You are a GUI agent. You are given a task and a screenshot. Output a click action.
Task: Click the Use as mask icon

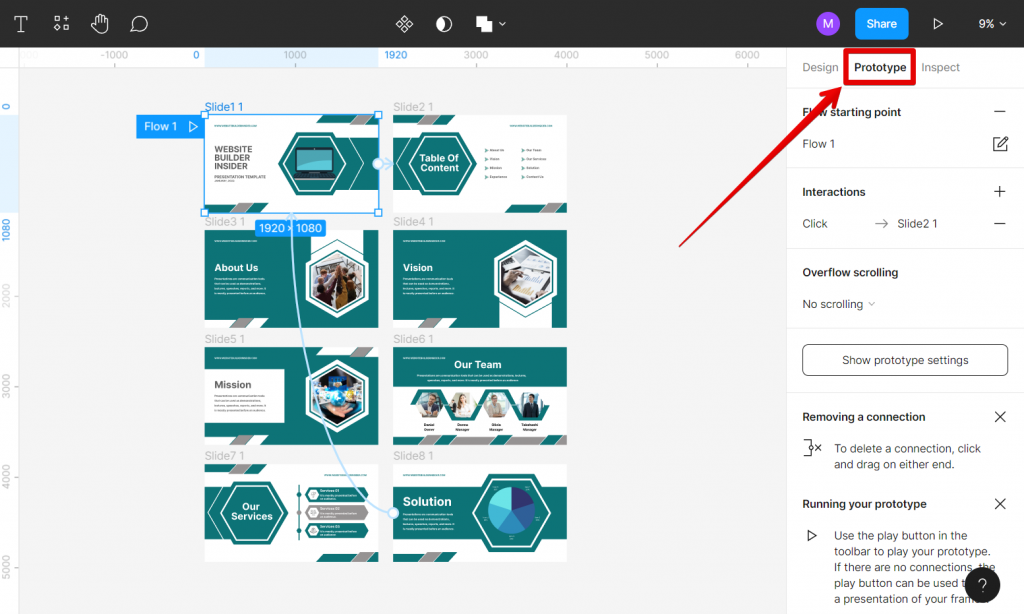click(x=443, y=23)
